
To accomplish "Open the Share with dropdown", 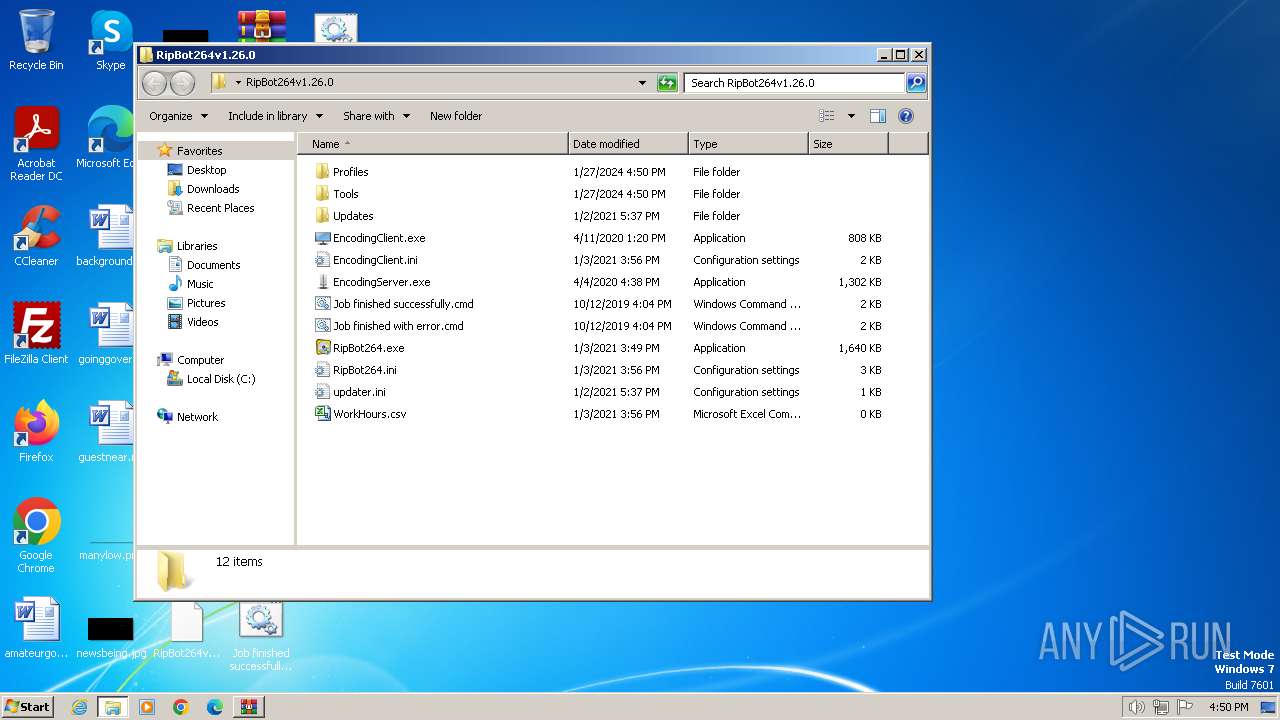I will (x=376, y=116).
